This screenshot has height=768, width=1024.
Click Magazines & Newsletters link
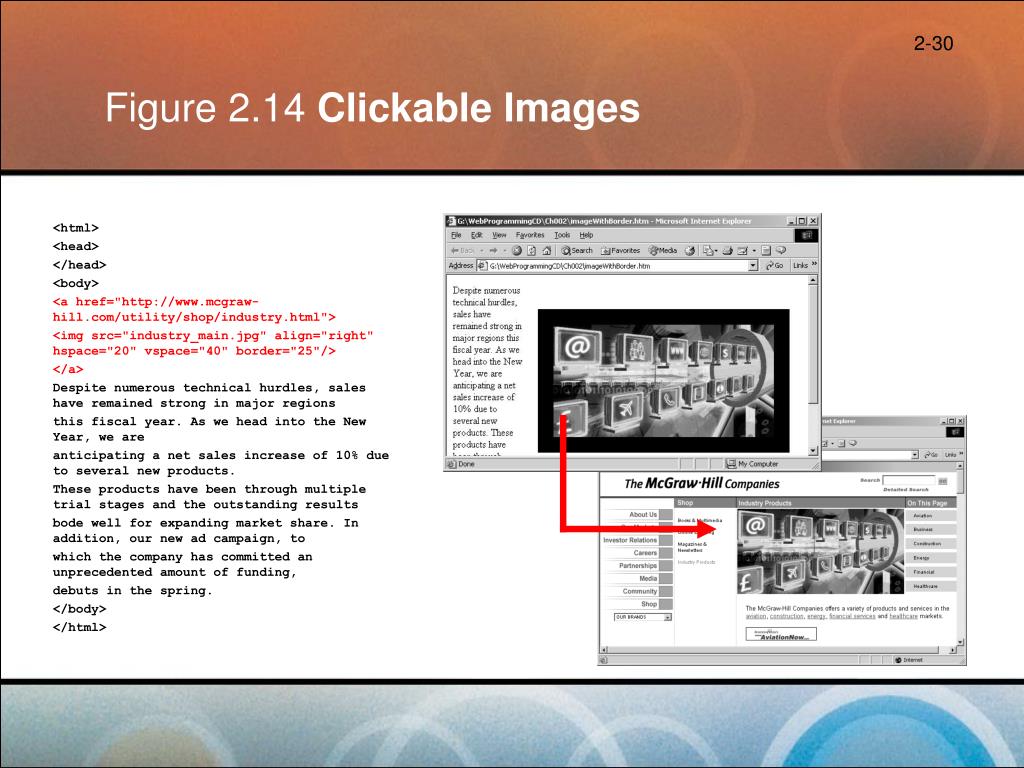pyautogui.click(x=692, y=547)
